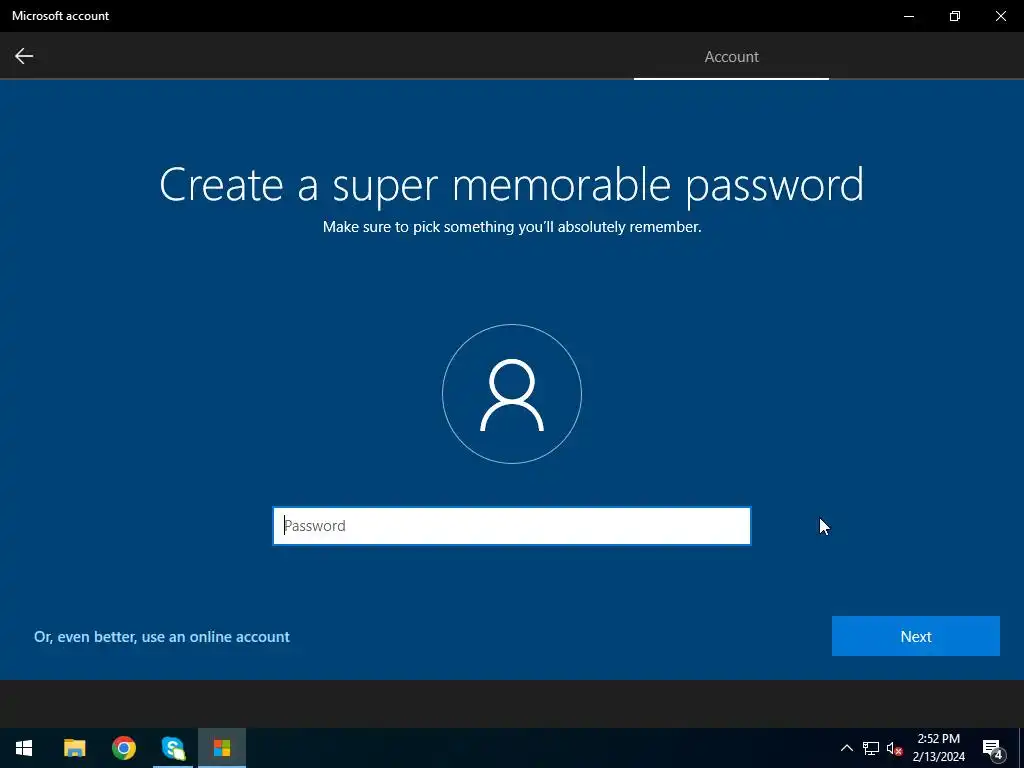The width and height of the screenshot is (1024, 768).
Task: Open Skype from the taskbar
Action: (x=173, y=748)
